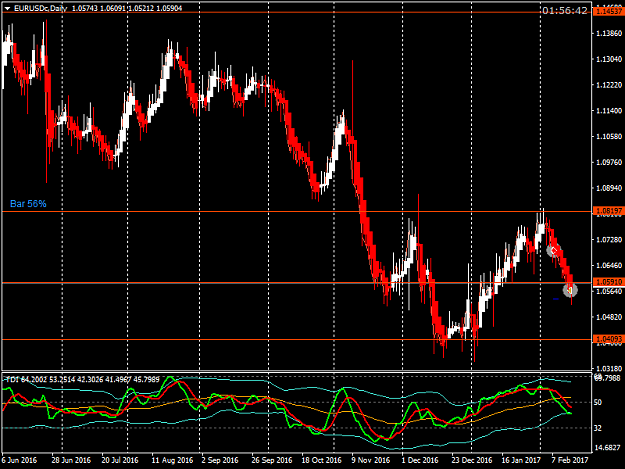
Task: Click the 69.7988 indicator scale value
Action: [x=609, y=377]
